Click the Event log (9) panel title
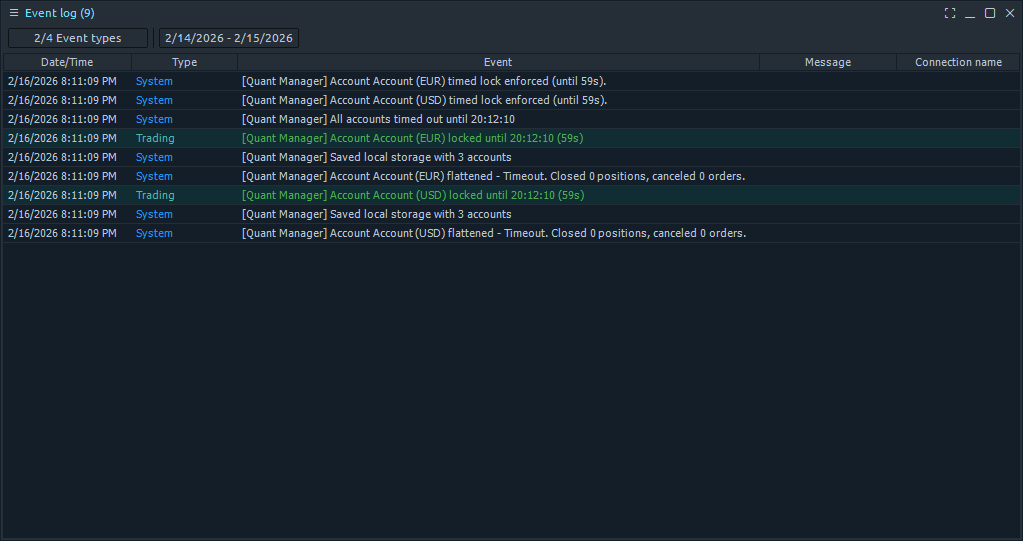Image resolution: width=1023 pixels, height=541 pixels. [x=59, y=13]
